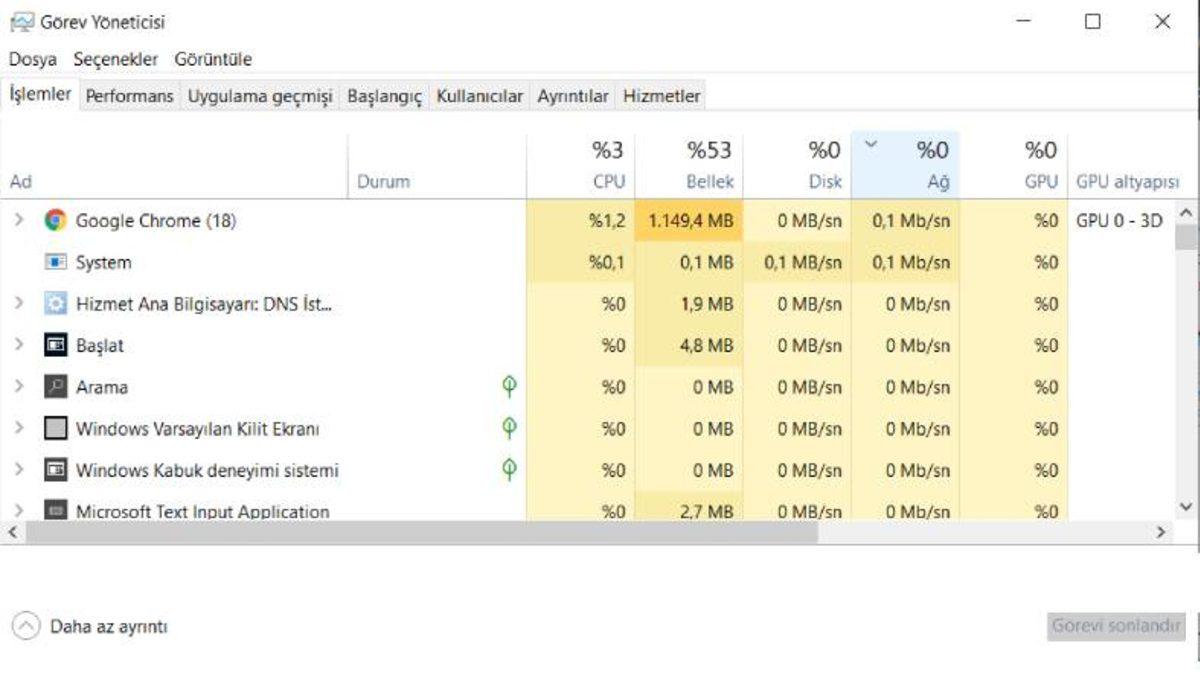Click the Google Chrome process icon
This screenshot has width=1200, height=675.
[x=56, y=221]
